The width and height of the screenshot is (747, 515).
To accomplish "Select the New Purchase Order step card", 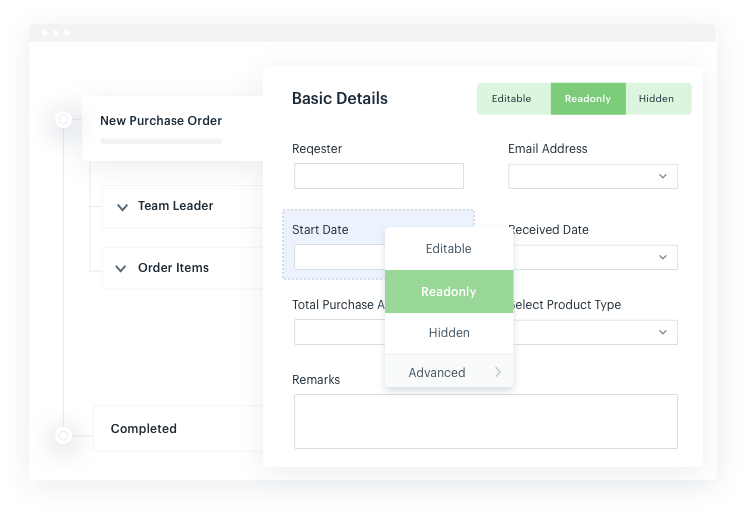I will [172, 129].
